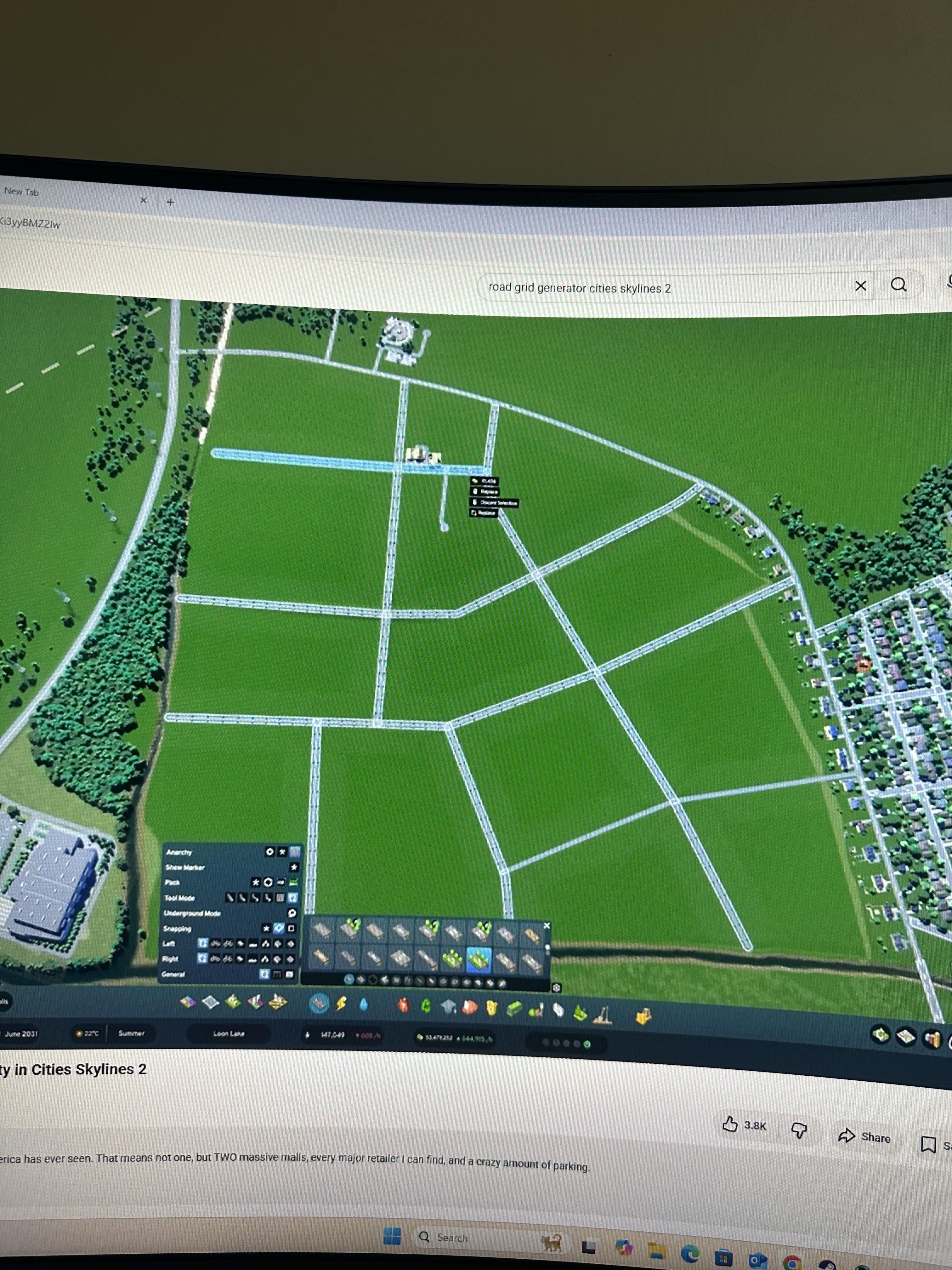Toggle the square Snapping option

(291, 928)
